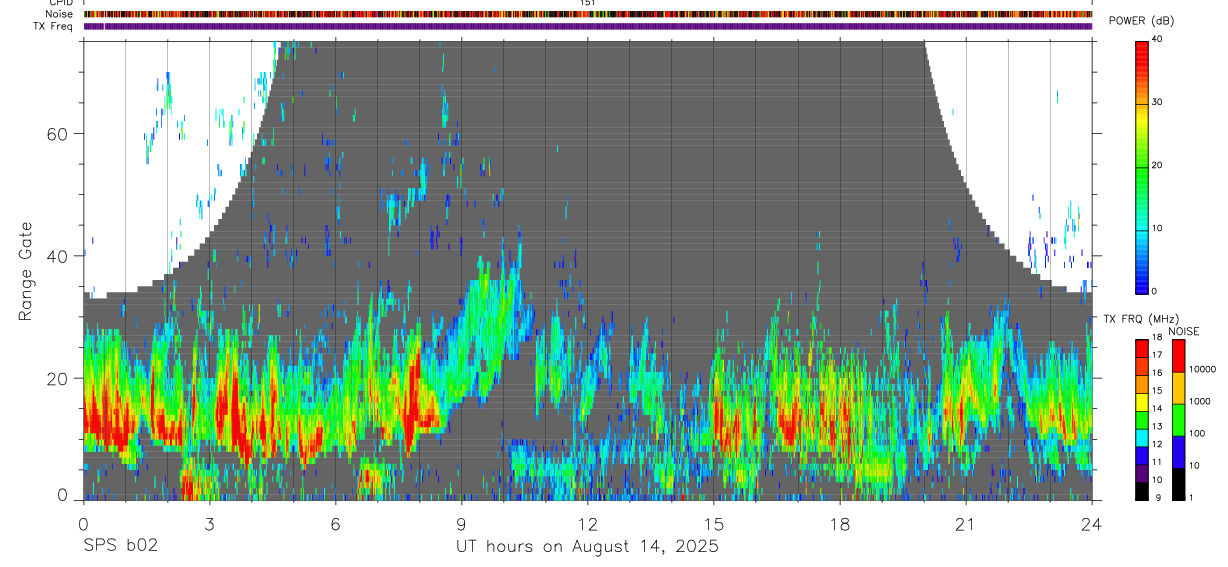Click the 'TX Freq' row label at top left
This screenshot has width=1228, height=567.
(x=54, y=26)
